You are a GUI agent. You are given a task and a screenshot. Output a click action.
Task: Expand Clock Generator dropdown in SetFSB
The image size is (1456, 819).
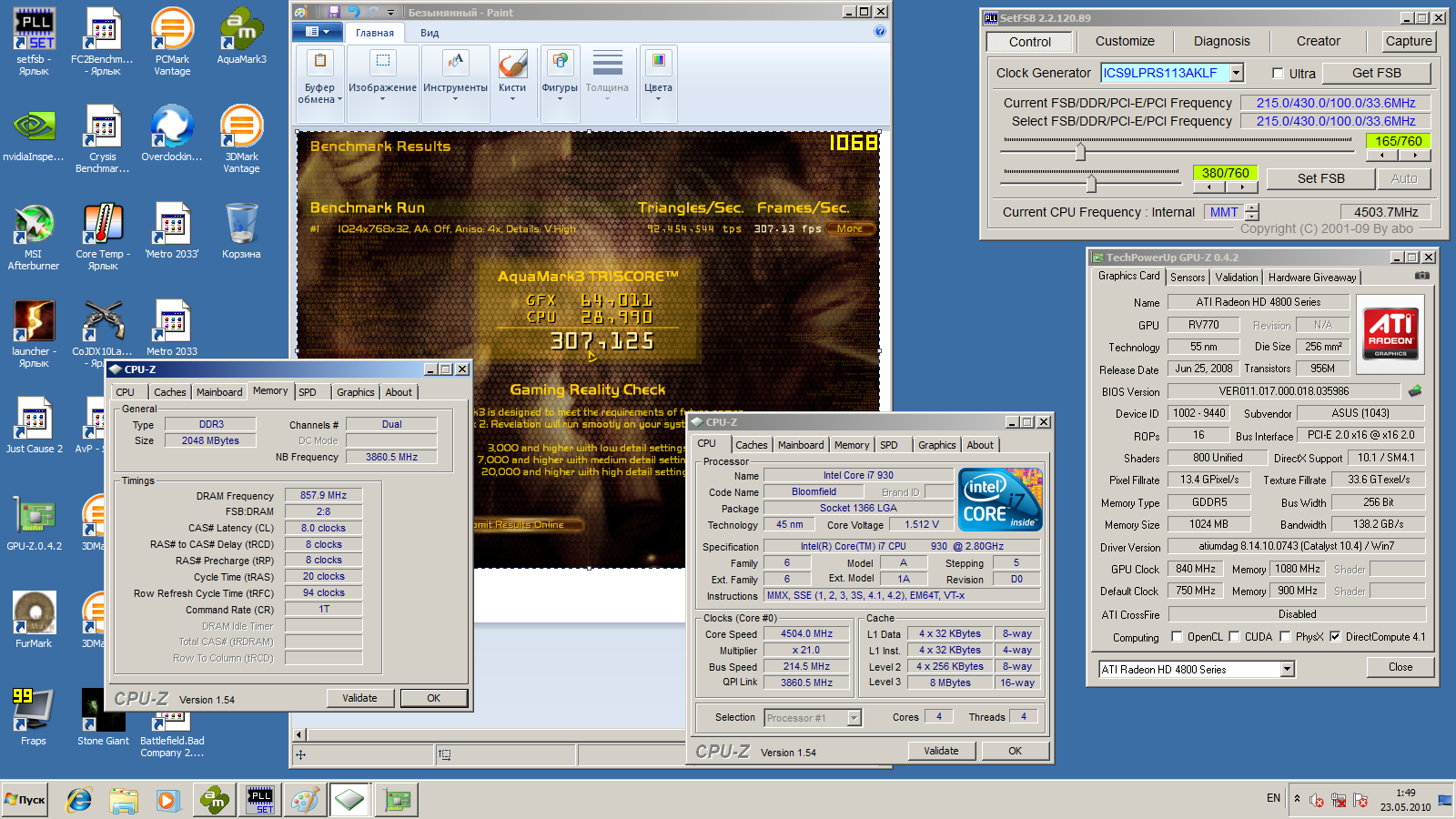coord(1237,73)
